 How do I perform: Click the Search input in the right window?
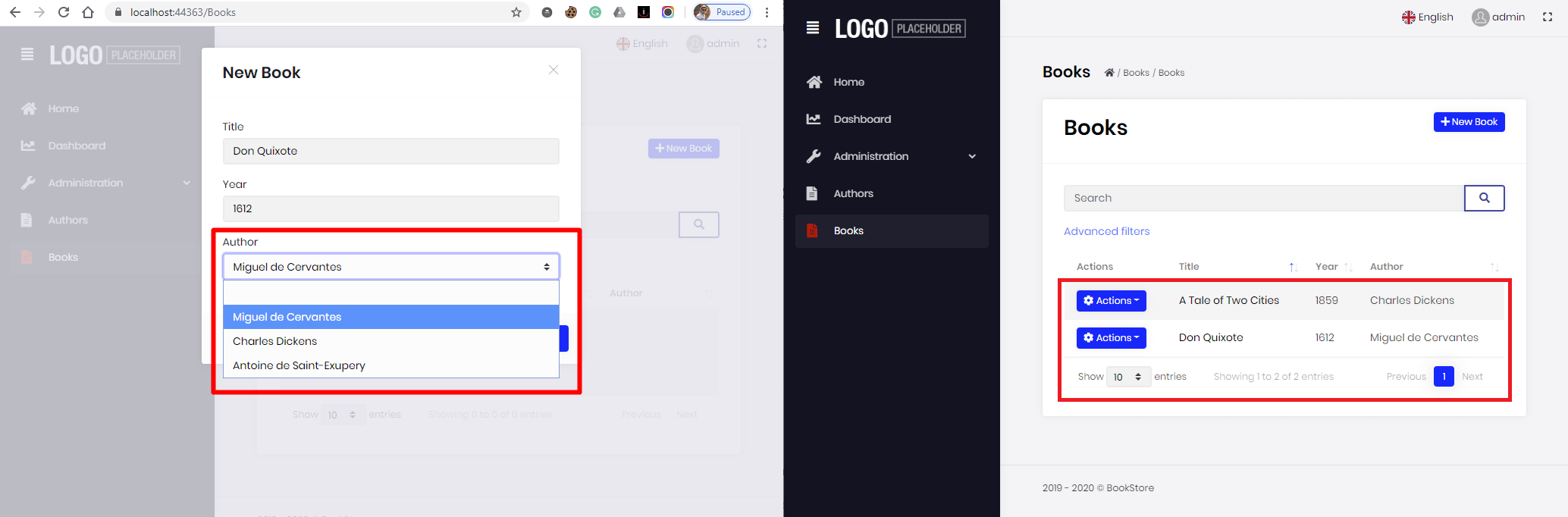click(x=1264, y=198)
